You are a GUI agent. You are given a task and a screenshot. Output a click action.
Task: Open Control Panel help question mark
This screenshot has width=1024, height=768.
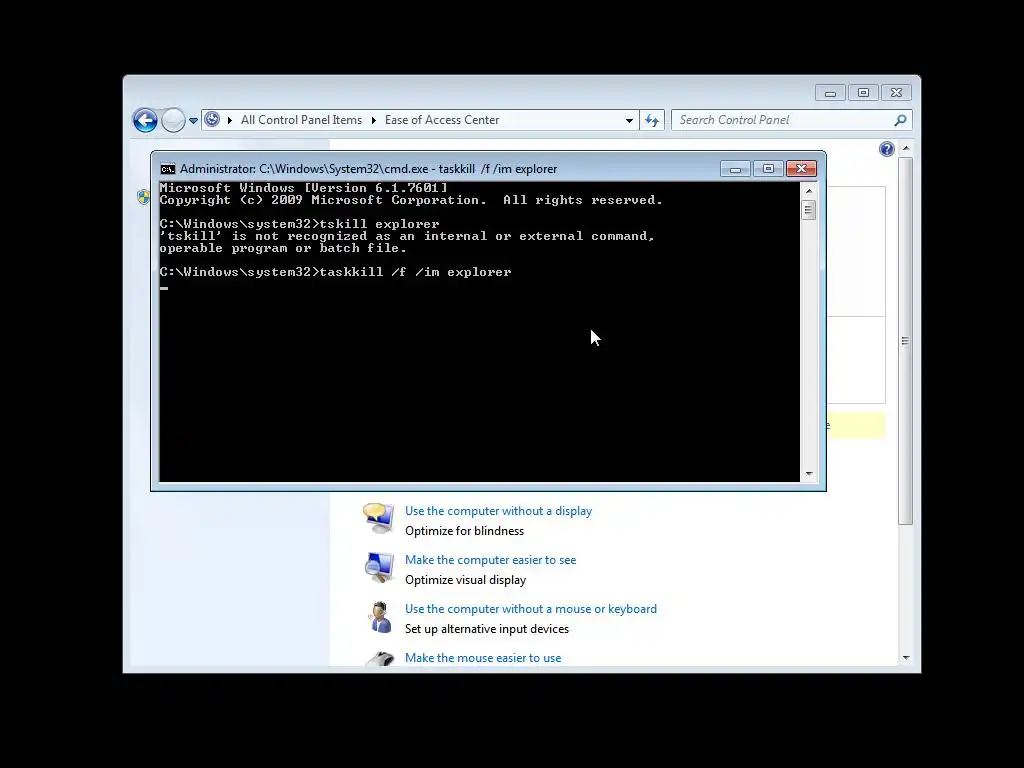point(886,150)
